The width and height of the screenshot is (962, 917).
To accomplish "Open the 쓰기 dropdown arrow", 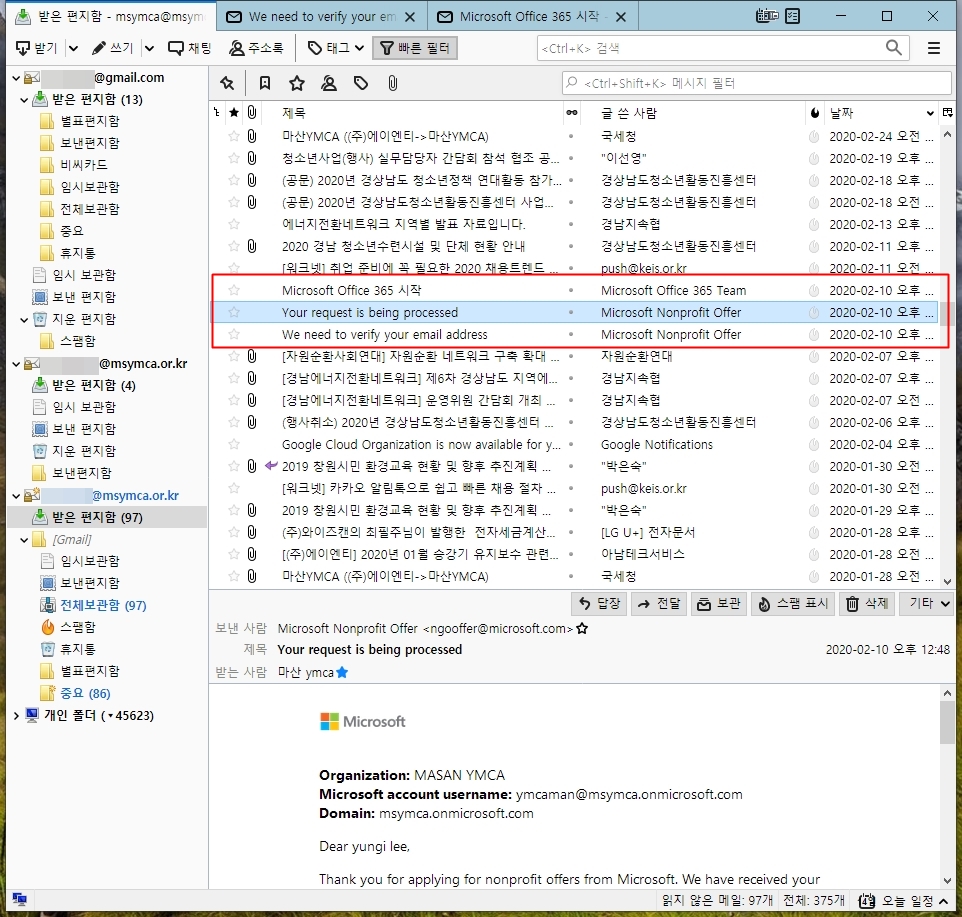I will click(x=149, y=48).
